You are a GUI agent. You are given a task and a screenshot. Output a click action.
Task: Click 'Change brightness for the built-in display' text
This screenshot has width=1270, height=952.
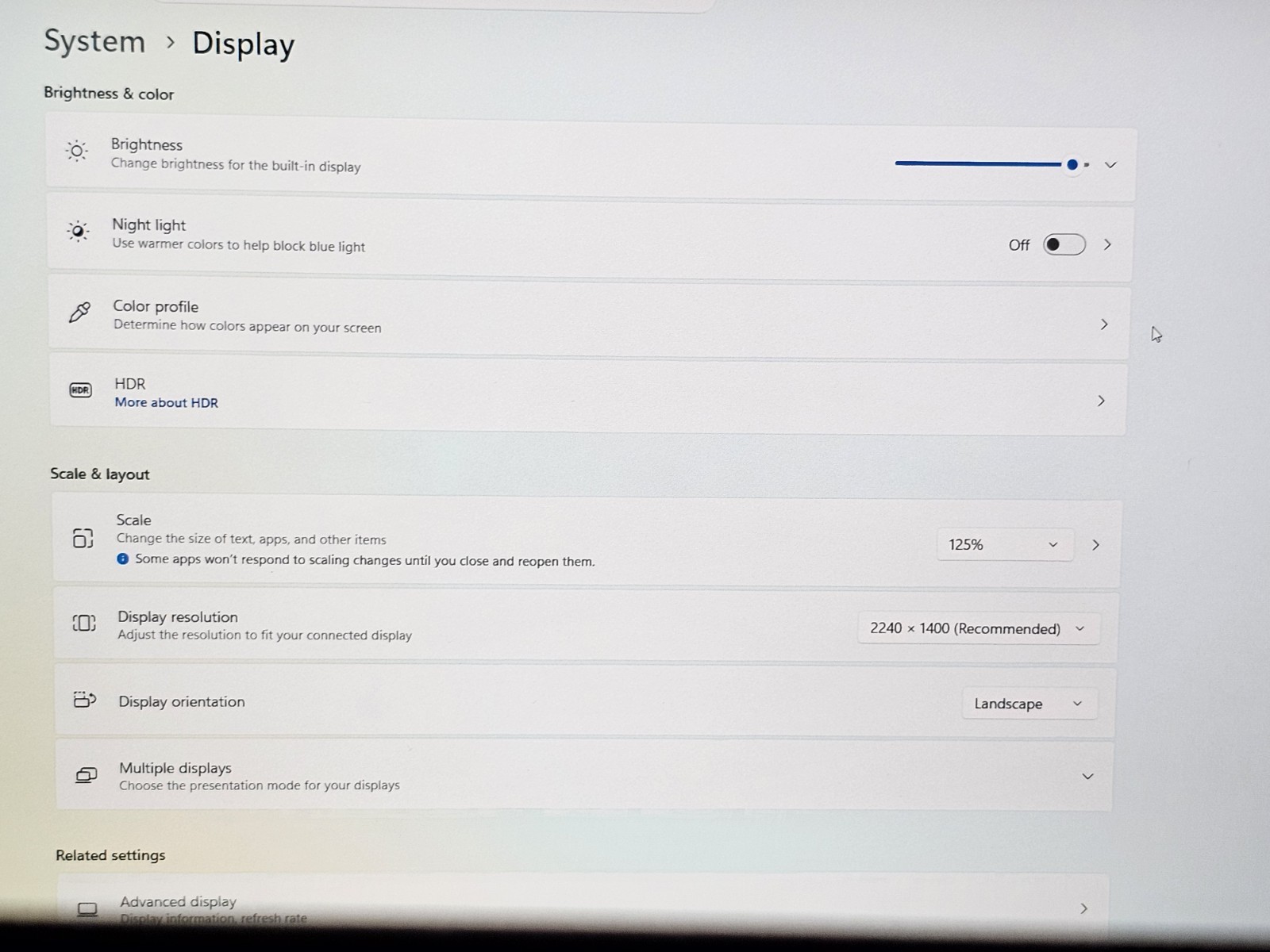pos(236,165)
